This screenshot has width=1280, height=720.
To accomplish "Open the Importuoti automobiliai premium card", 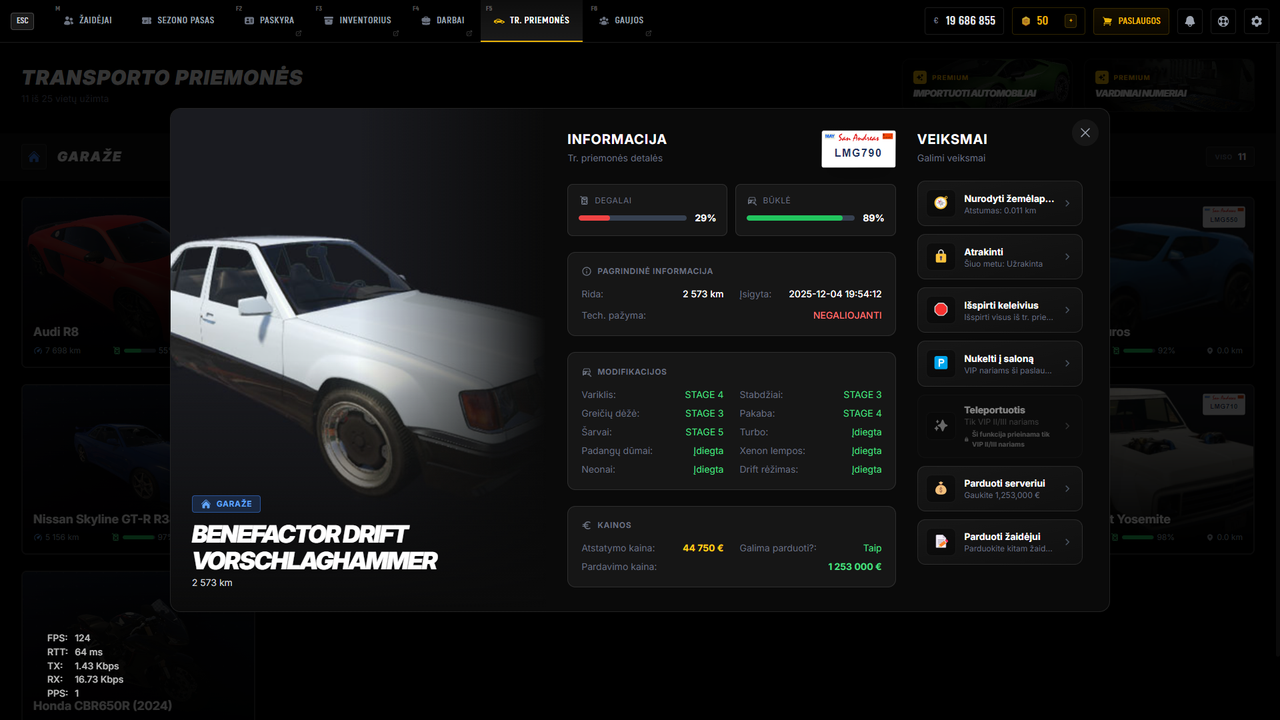I will tap(989, 85).
